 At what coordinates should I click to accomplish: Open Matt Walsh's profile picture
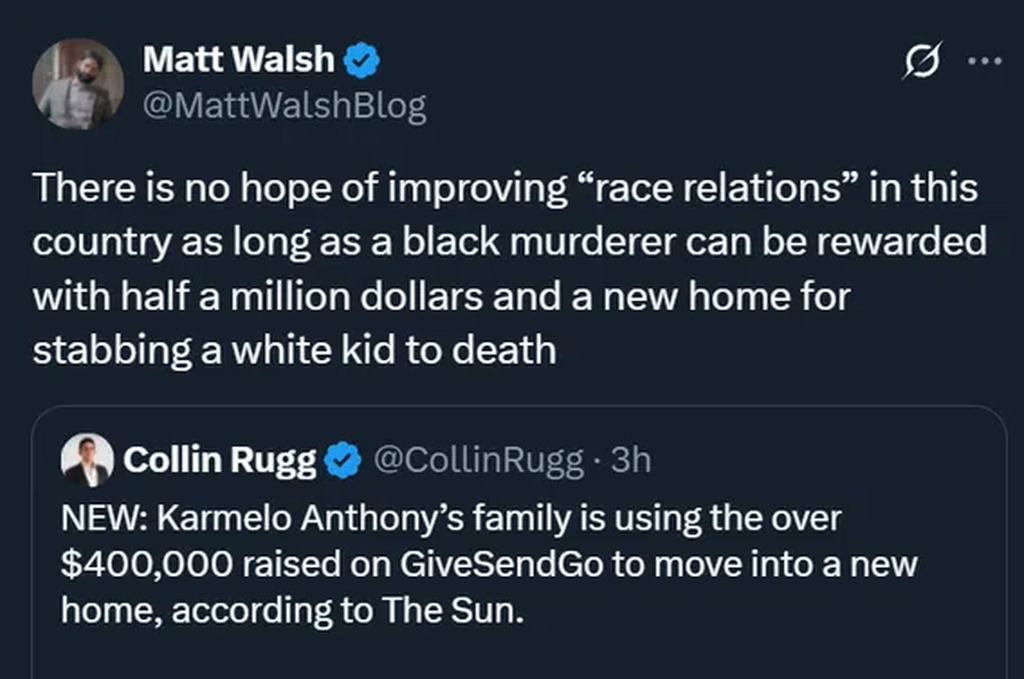pos(78,84)
